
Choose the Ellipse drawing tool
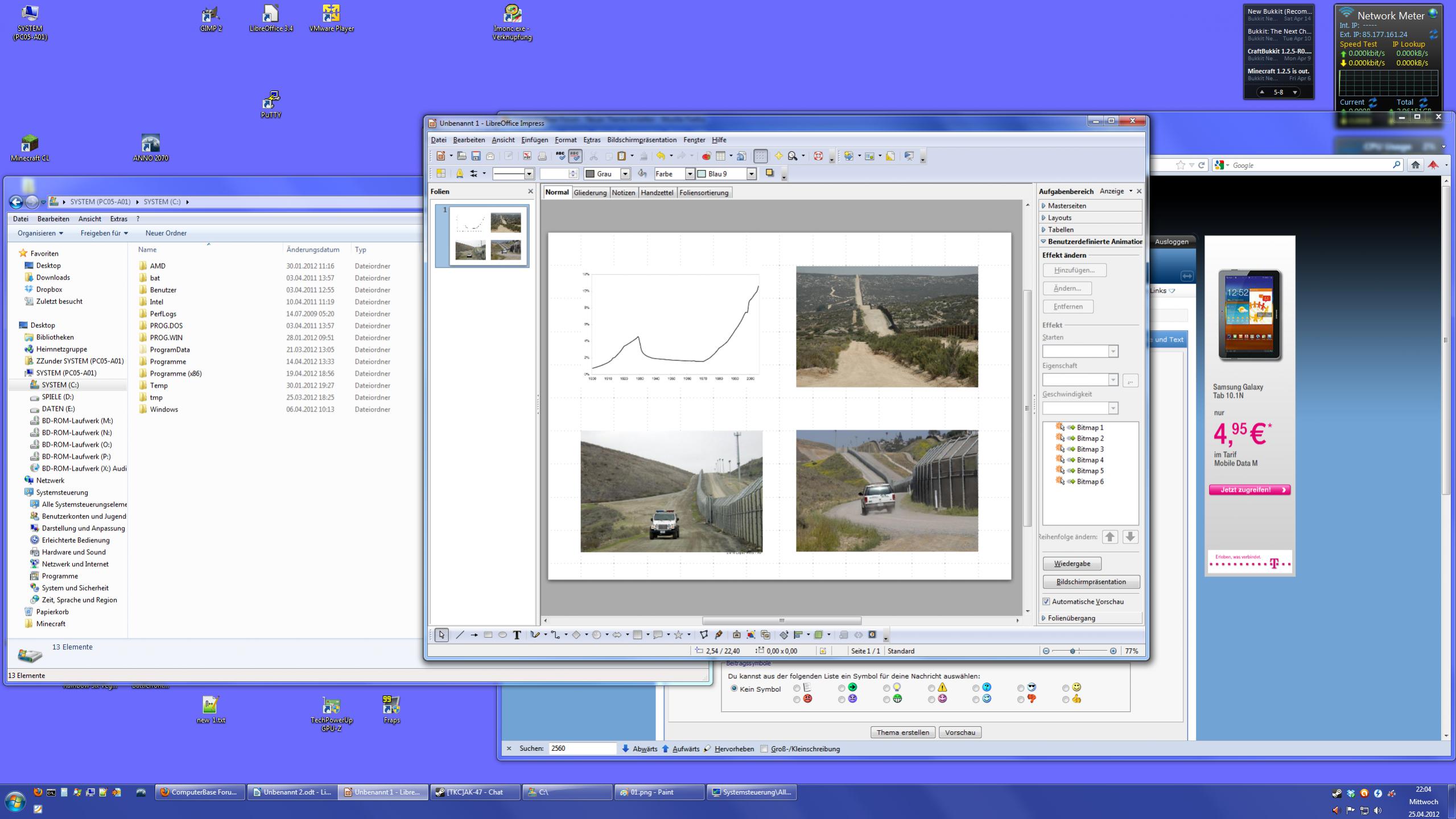(x=502, y=635)
